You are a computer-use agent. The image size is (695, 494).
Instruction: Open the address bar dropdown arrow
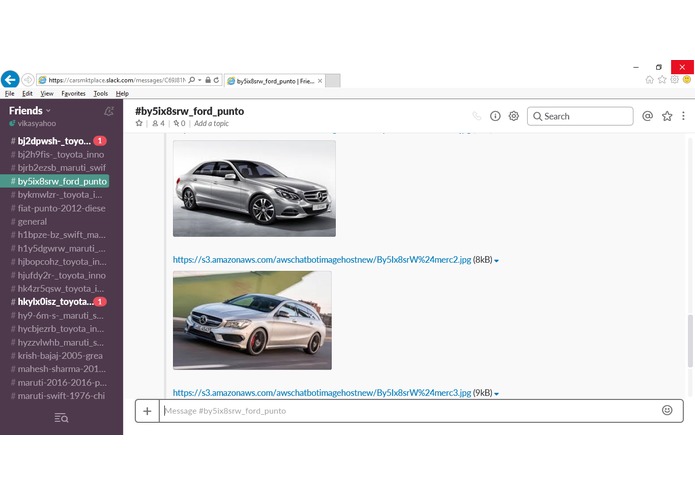[x=200, y=80]
